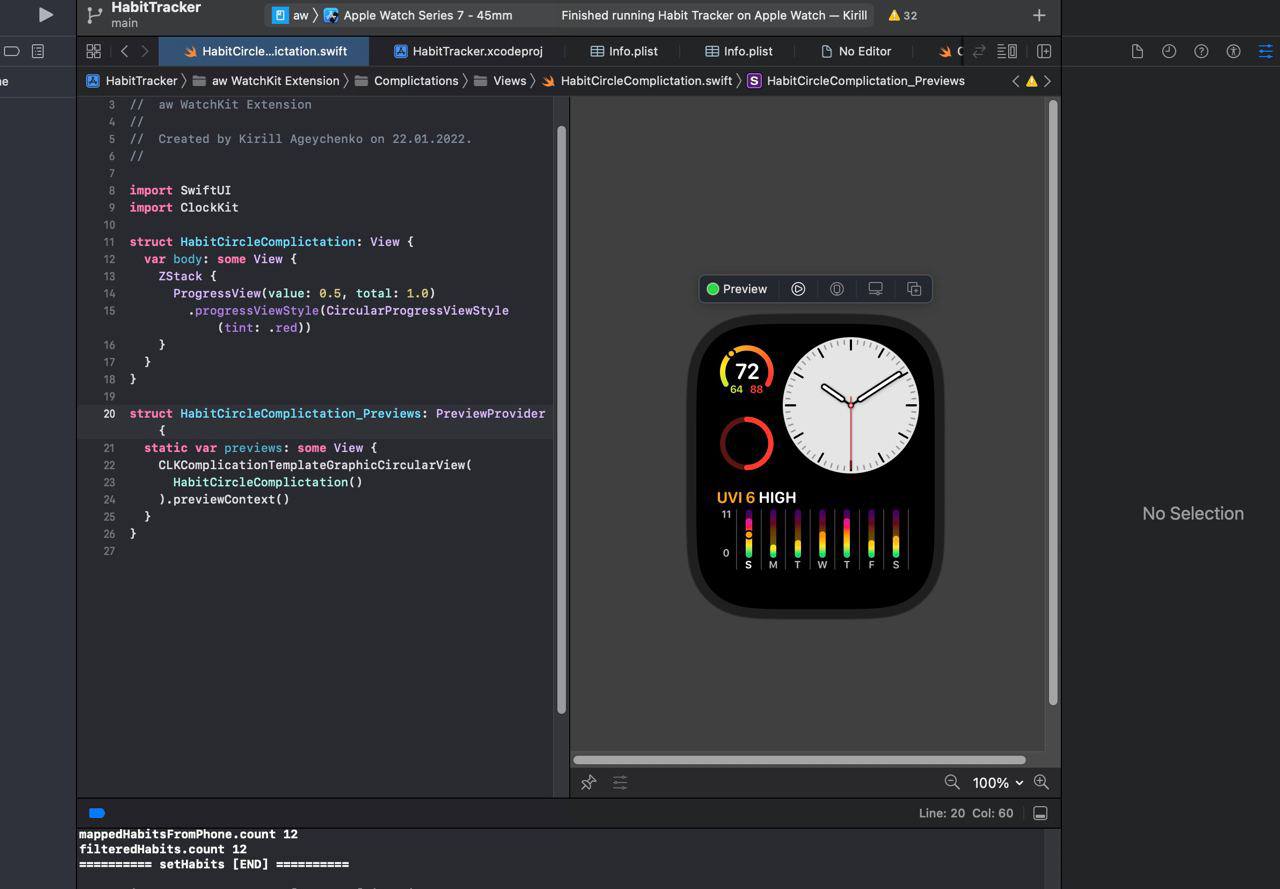Open the first Info.plist tab
Image resolution: width=1280 pixels, height=889 pixels.
(624, 51)
